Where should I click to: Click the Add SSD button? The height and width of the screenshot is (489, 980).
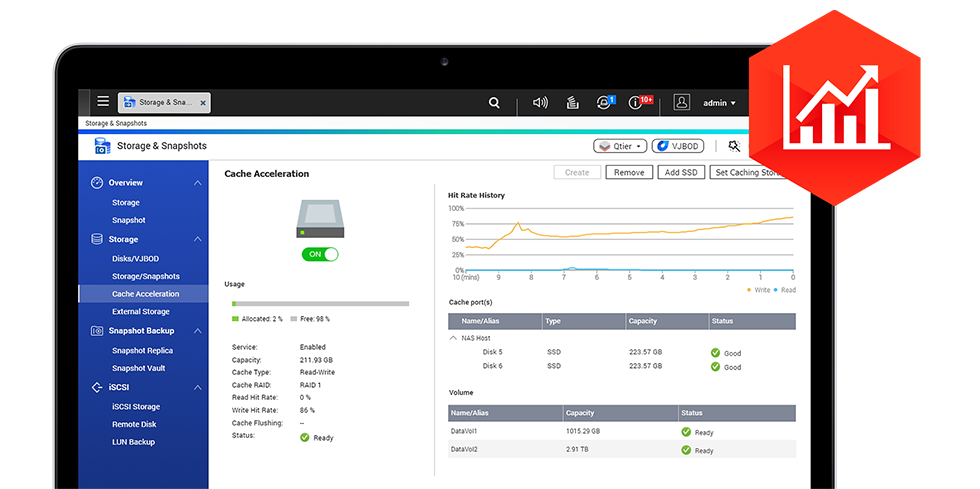click(x=681, y=173)
